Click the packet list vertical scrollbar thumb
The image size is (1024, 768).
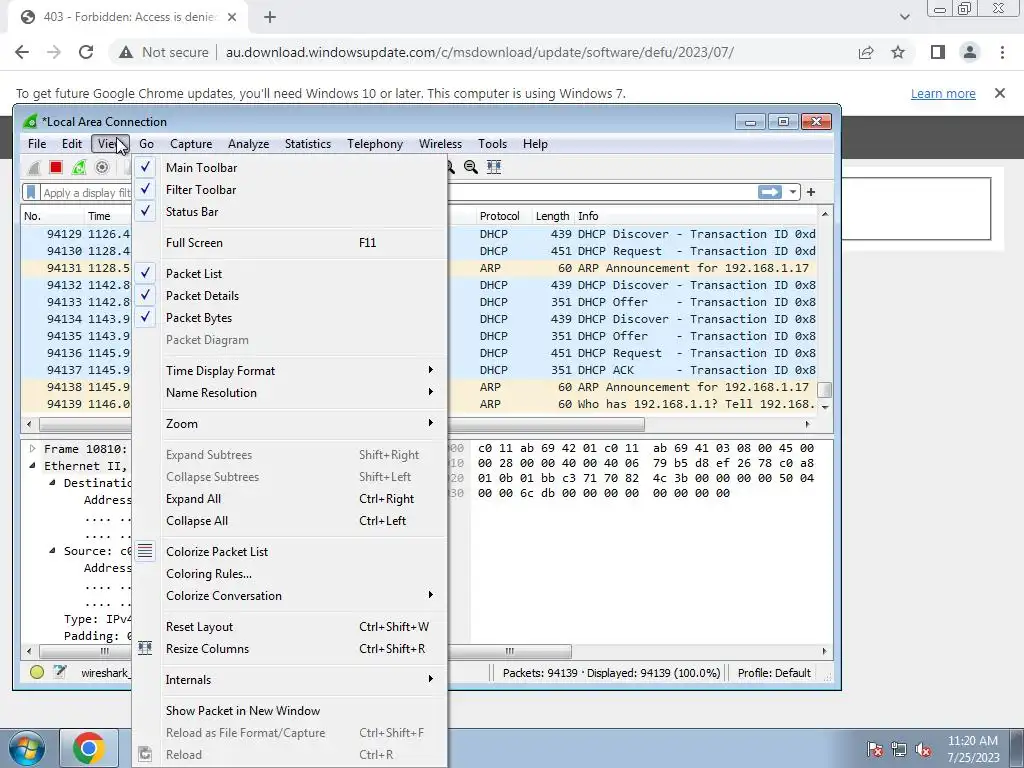pos(825,389)
